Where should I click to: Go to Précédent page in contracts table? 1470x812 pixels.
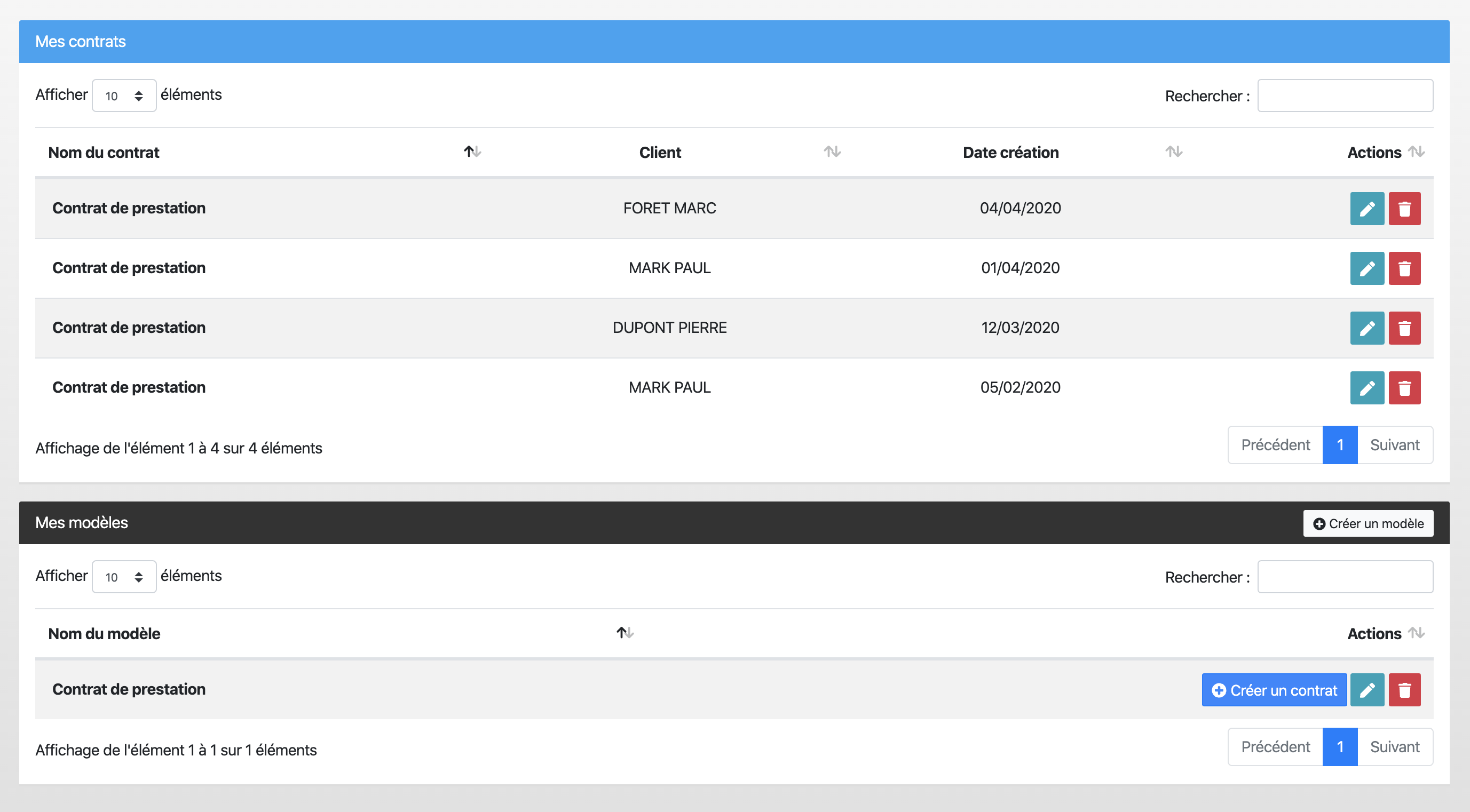click(1275, 445)
